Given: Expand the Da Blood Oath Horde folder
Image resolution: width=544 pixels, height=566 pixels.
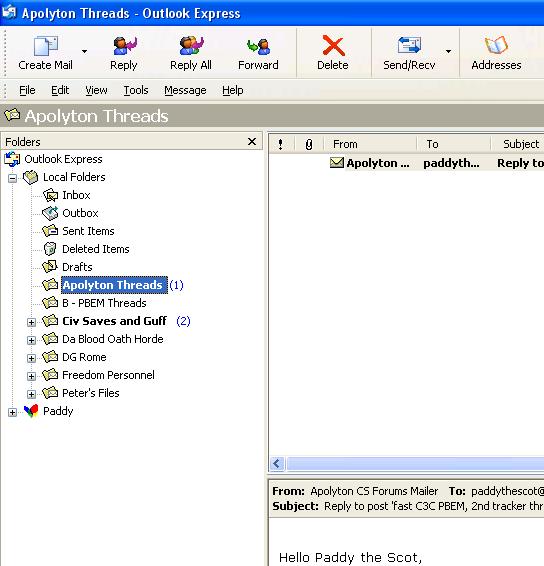Looking at the screenshot, I should coord(31,340).
